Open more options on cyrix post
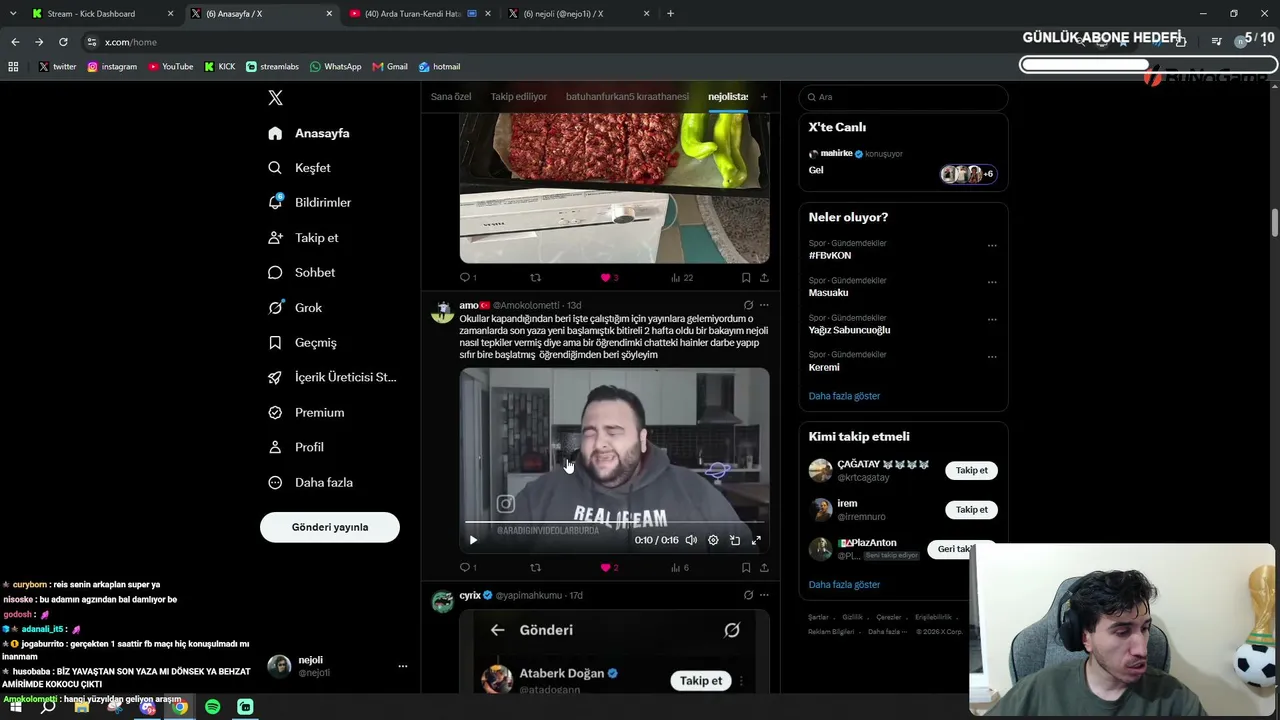This screenshot has height=720, width=1280. [x=764, y=595]
